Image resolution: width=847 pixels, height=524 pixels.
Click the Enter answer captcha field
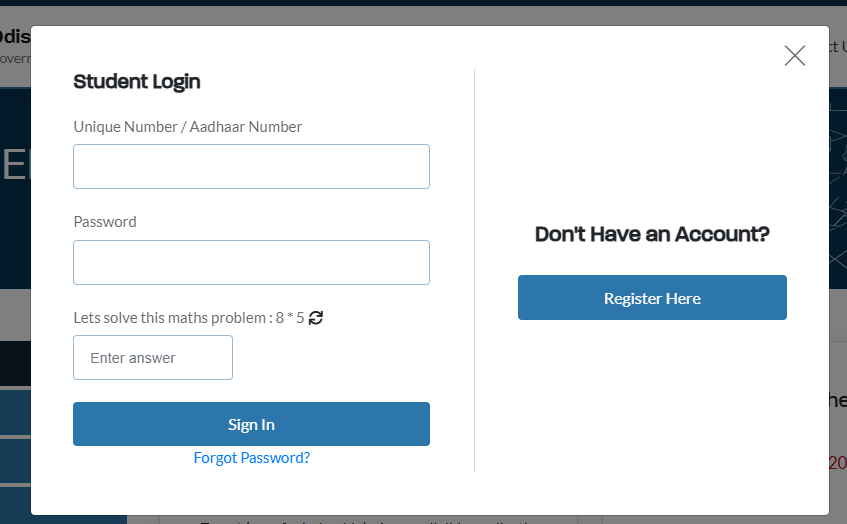153,357
